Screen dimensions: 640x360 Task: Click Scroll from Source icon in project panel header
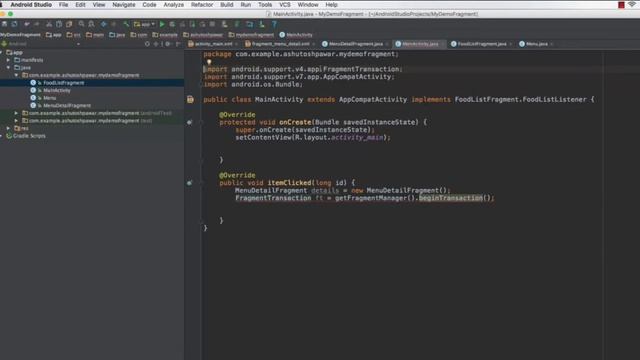[x=147, y=44]
